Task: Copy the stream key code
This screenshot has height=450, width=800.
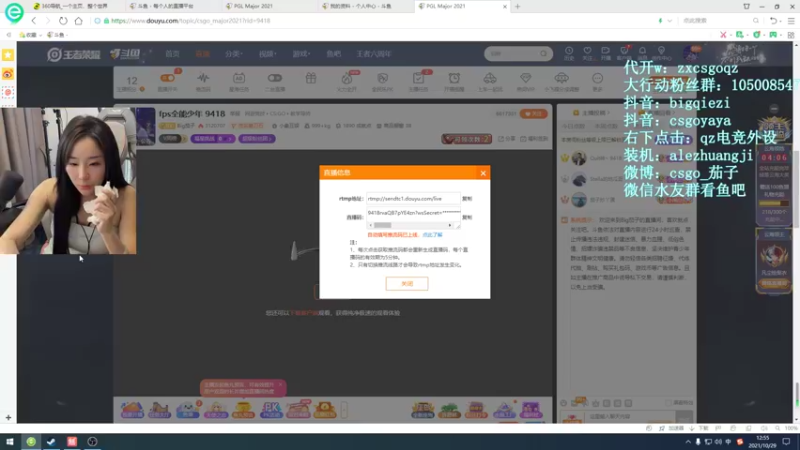Action: (467, 217)
